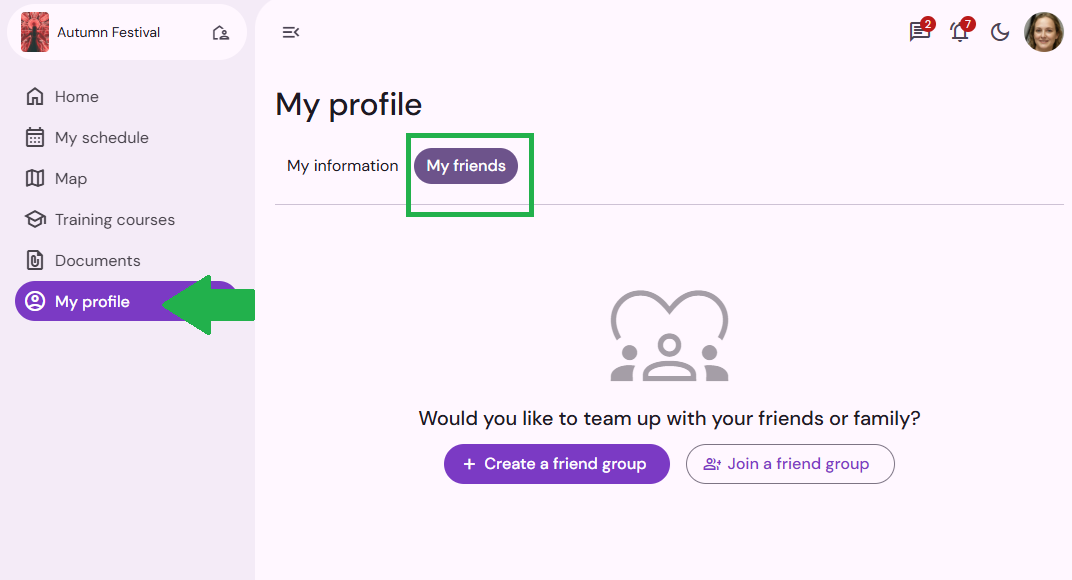Click the organizer icon beside Autumn Festival
This screenshot has width=1072, height=580.
(220, 33)
